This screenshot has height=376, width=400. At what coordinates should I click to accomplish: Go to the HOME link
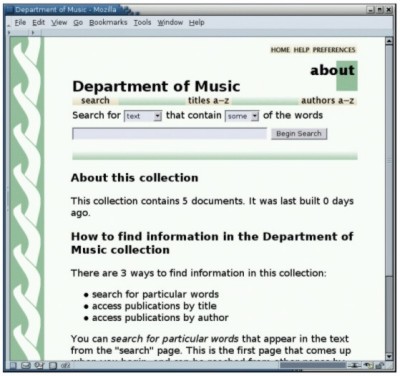click(x=280, y=50)
